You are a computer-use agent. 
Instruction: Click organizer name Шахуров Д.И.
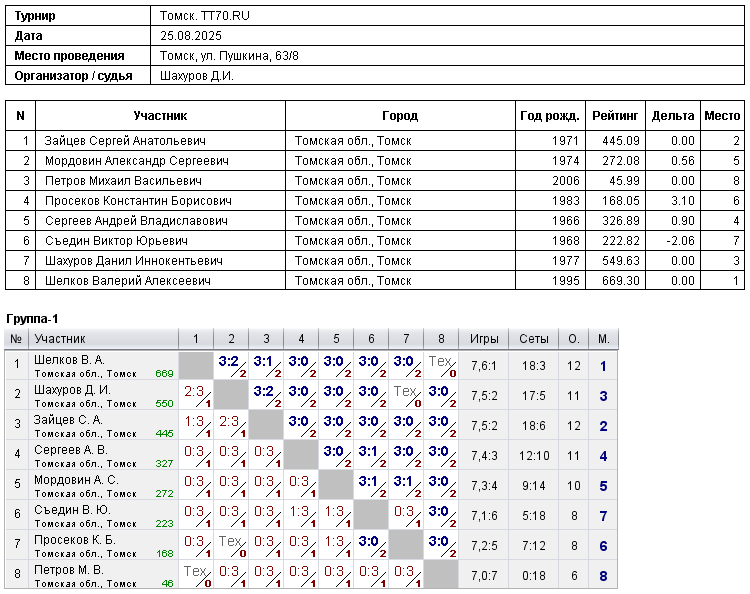197,76
